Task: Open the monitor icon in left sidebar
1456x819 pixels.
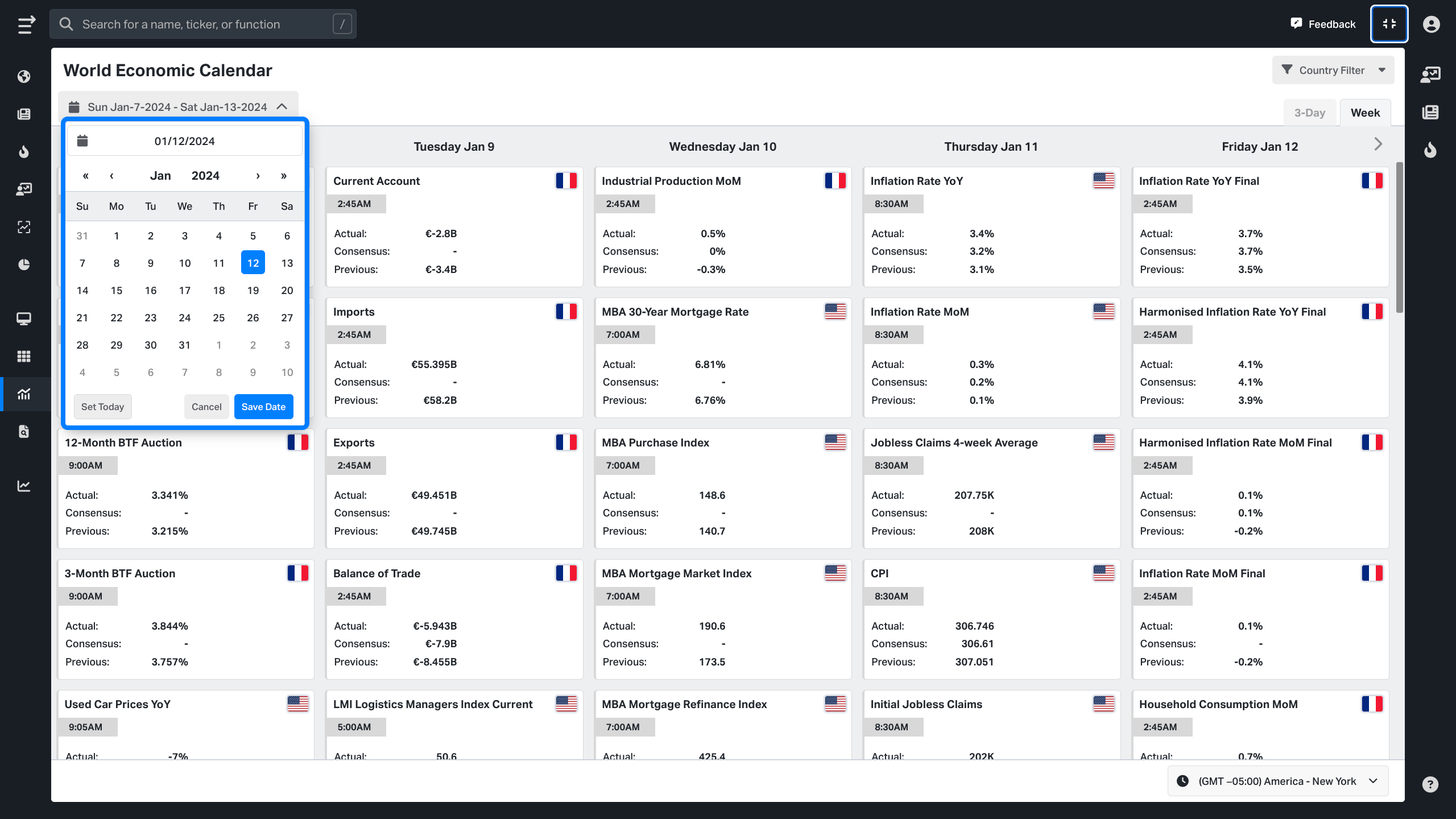Action: pos(24,318)
